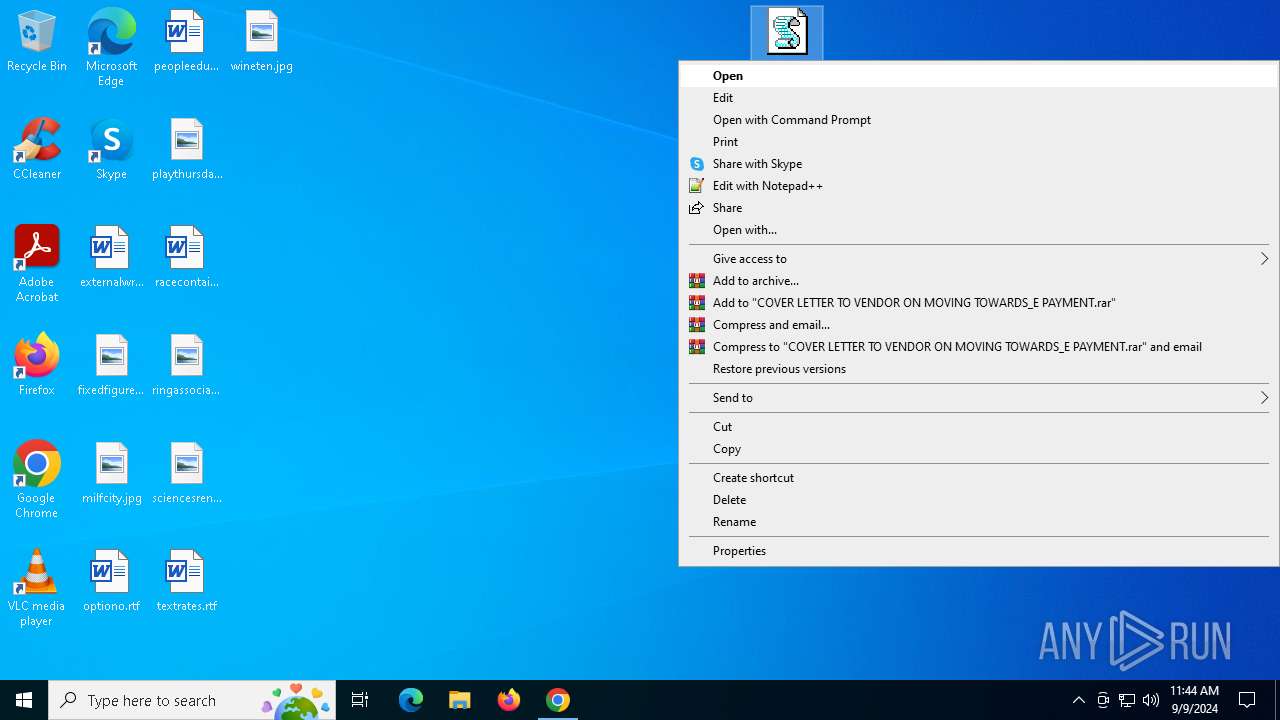Show hidden system tray icons

click(x=1079, y=700)
